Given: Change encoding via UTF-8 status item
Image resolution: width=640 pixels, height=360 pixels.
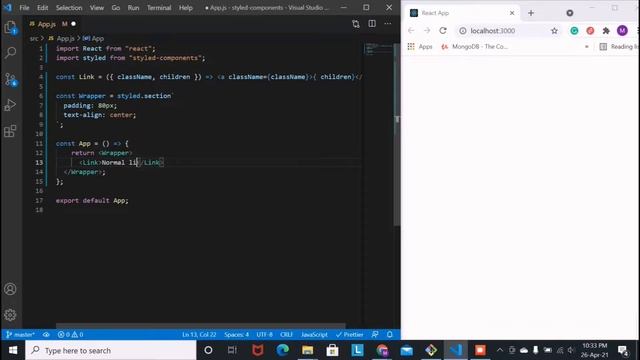Looking at the screenshot, I should point(264,335).
